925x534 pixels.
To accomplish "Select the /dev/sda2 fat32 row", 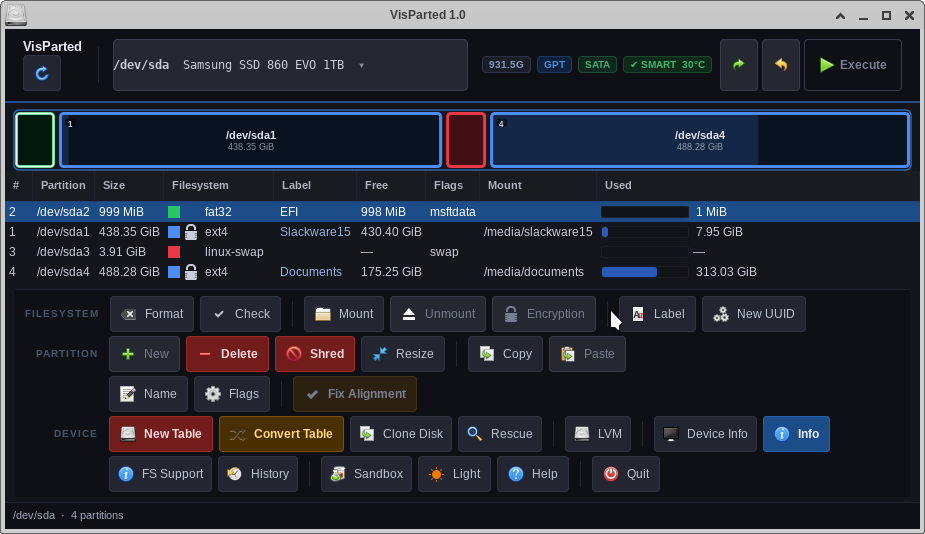I will coord(462,212).
